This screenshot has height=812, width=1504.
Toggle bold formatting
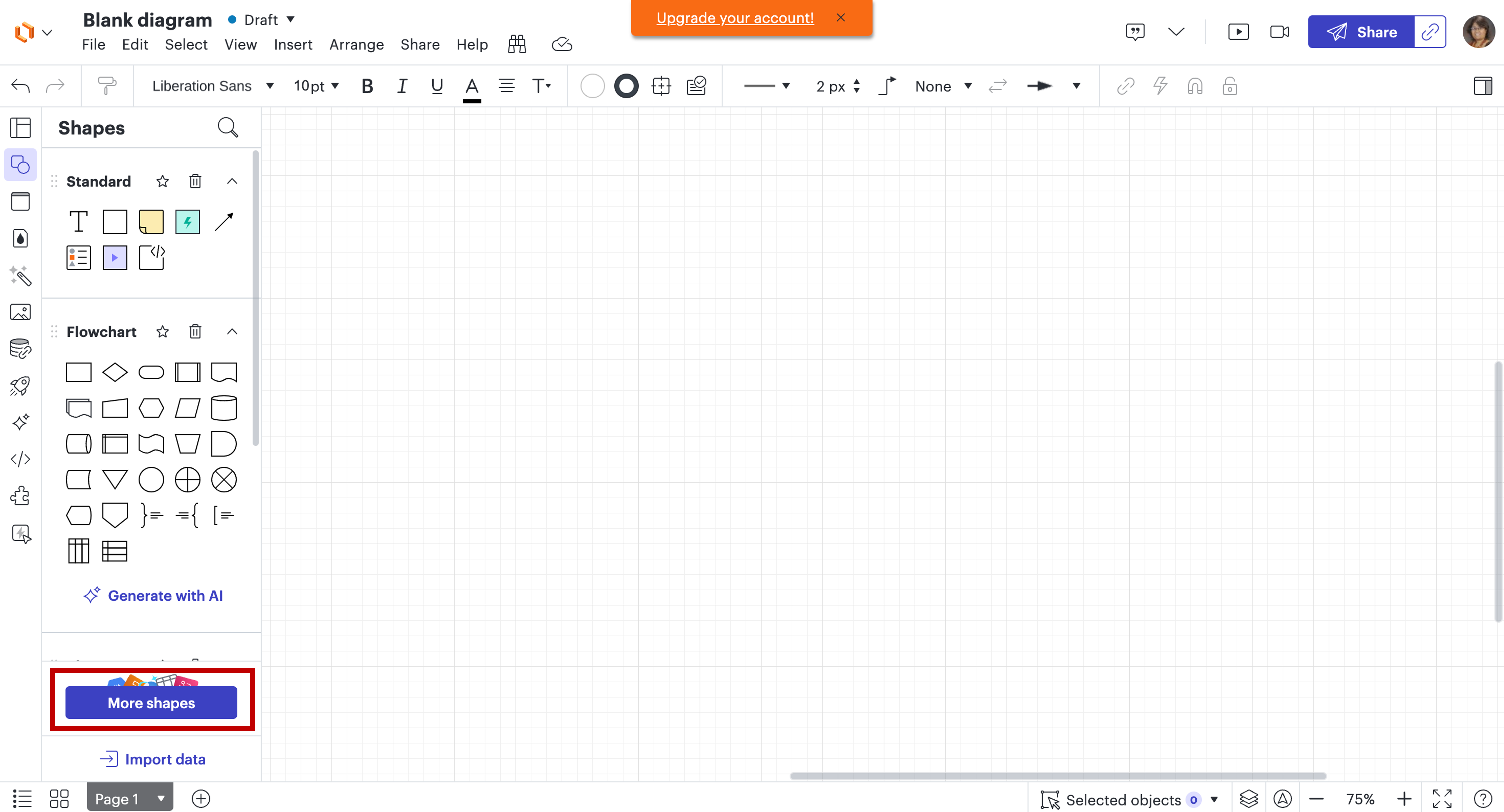367,86
